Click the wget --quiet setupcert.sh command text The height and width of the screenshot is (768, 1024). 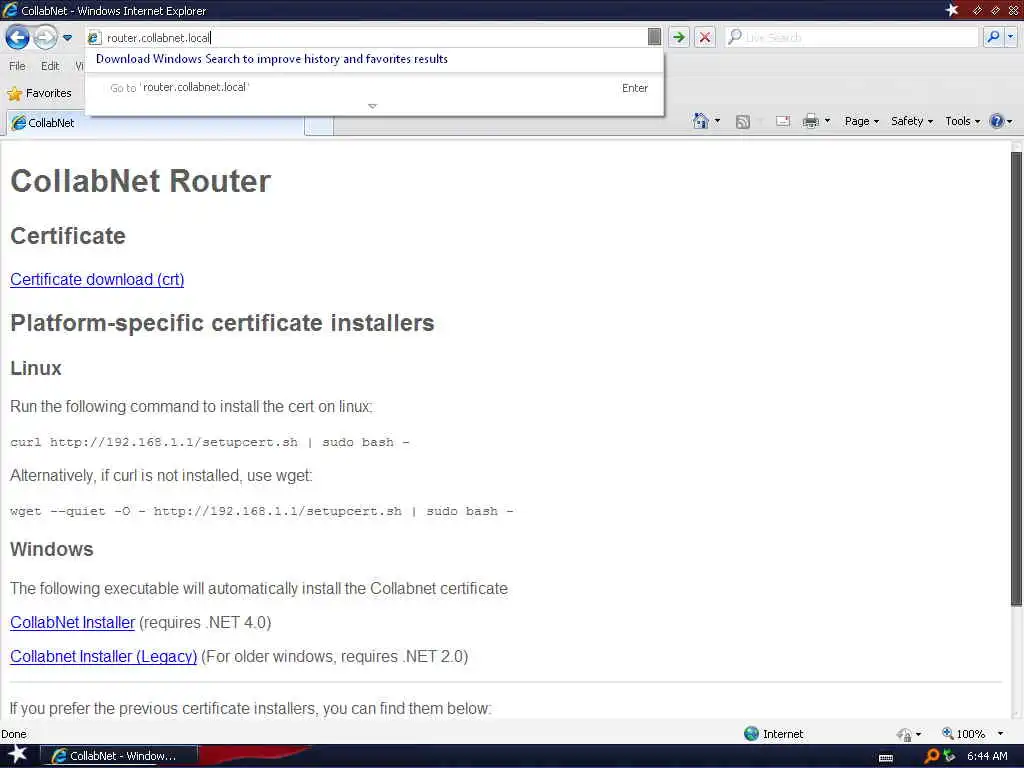(262, 511)
